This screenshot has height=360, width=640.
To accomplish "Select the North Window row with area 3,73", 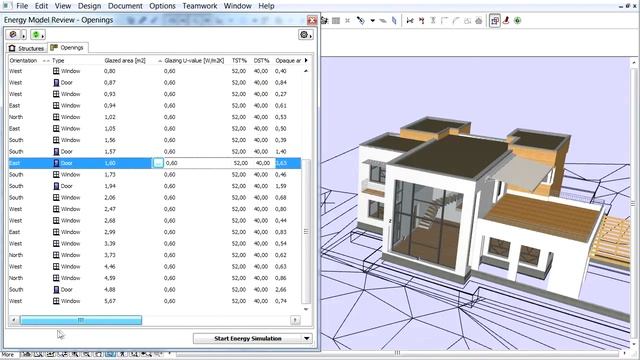I will [155, 255].
